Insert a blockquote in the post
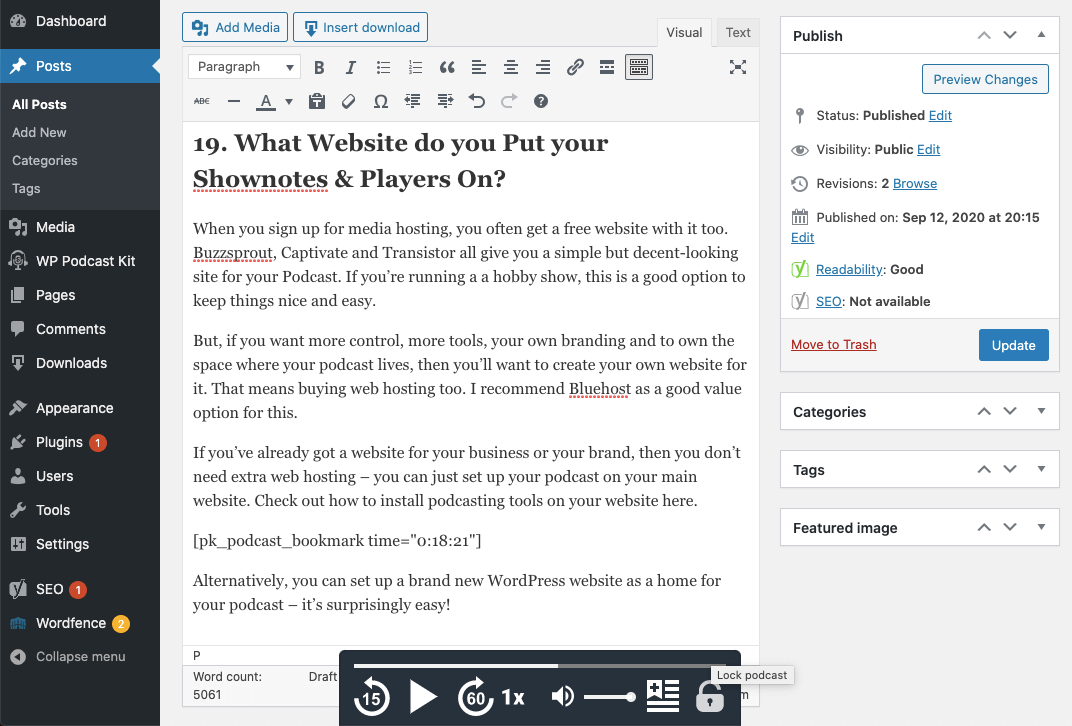This screenshot has height=726, width=1072. tap(446, 67)
